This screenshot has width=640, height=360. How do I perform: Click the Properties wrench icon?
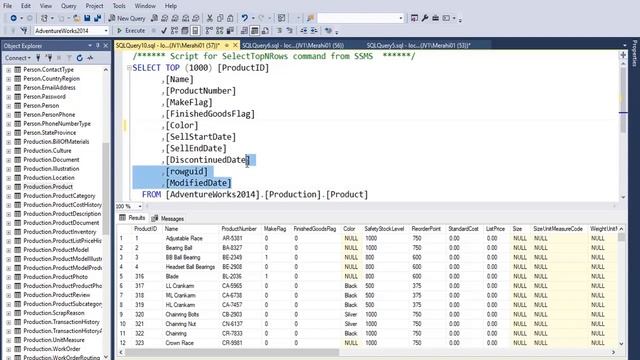[425, 18]
